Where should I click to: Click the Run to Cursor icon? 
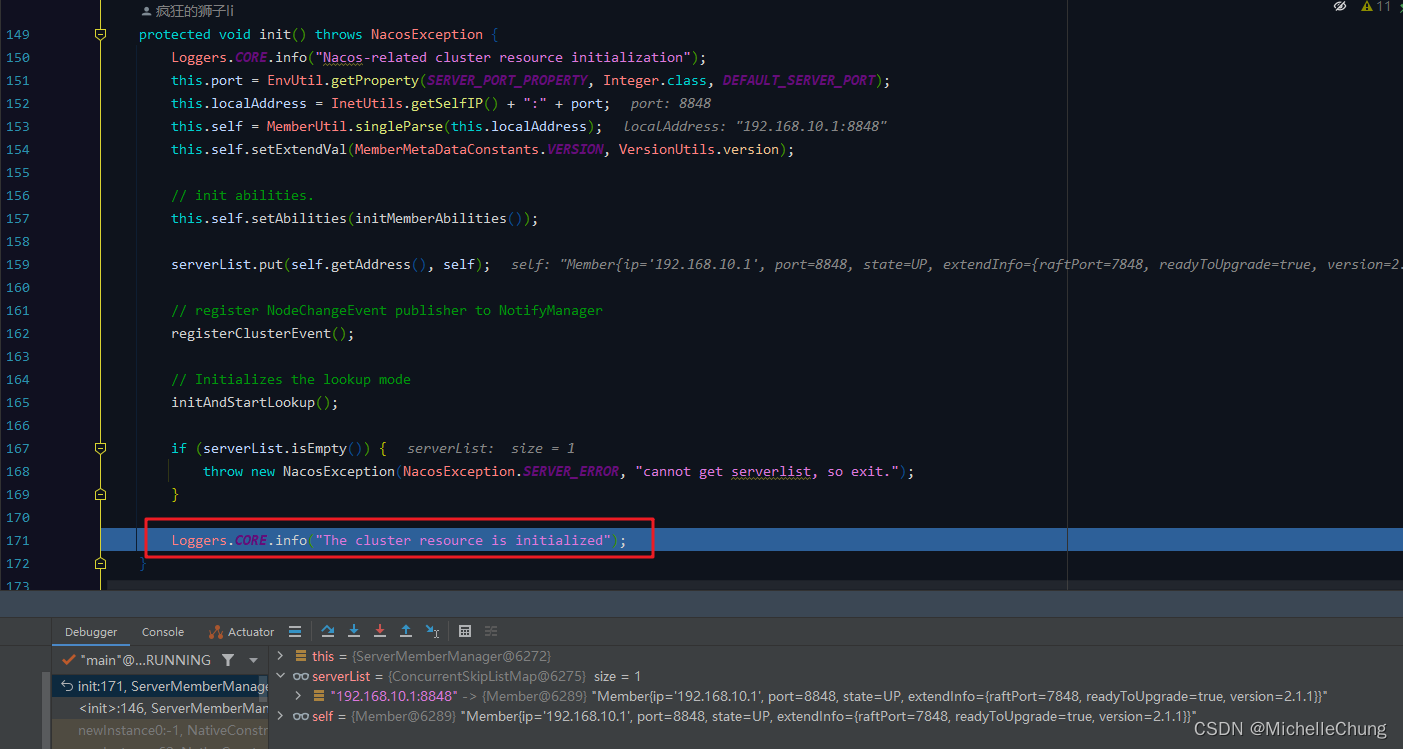coord(432,631)
